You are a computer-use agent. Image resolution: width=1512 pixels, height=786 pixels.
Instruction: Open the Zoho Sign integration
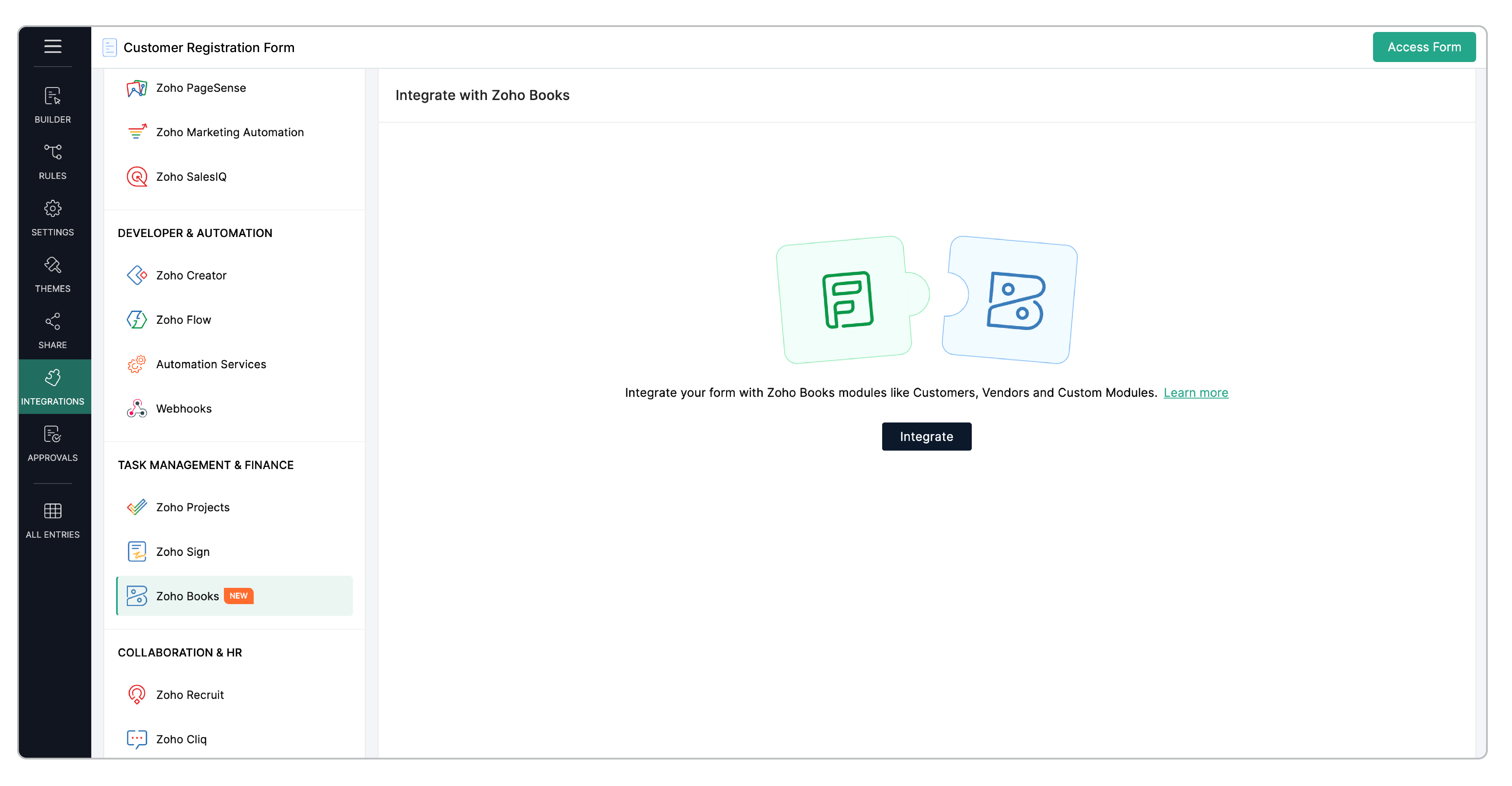click(x=183, y=551)
